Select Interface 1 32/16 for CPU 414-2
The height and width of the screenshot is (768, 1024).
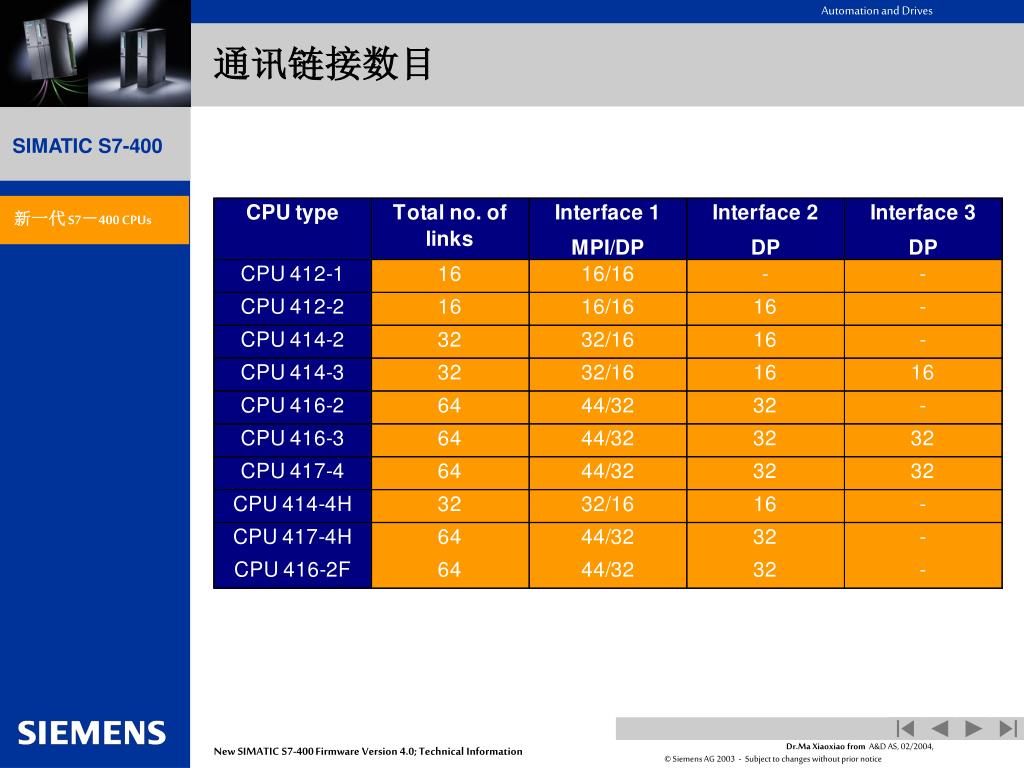coord(607,340)
